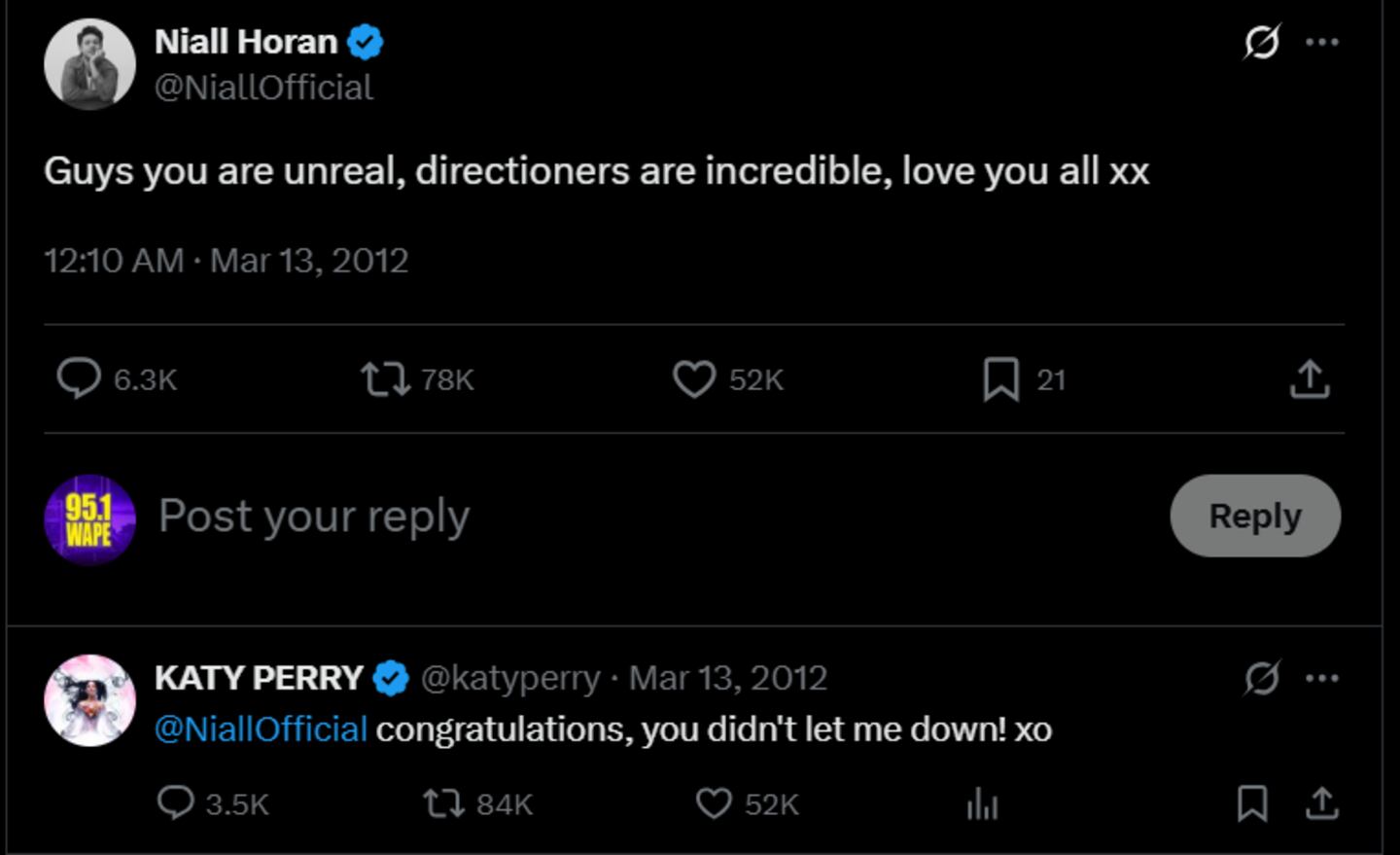Share Niall Horan's post via upload icon
Viewport: 1400px width, 855px height.
(x=1310, y=379)
